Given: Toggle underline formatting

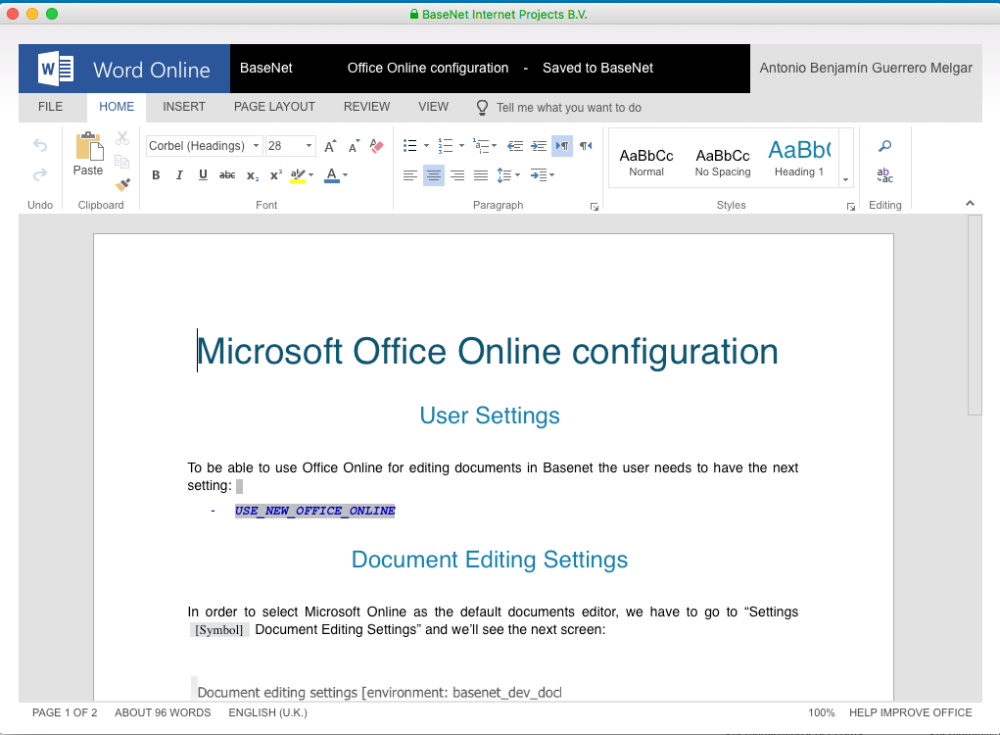Looking at the screenshot, I should click(x=203, y=175).
